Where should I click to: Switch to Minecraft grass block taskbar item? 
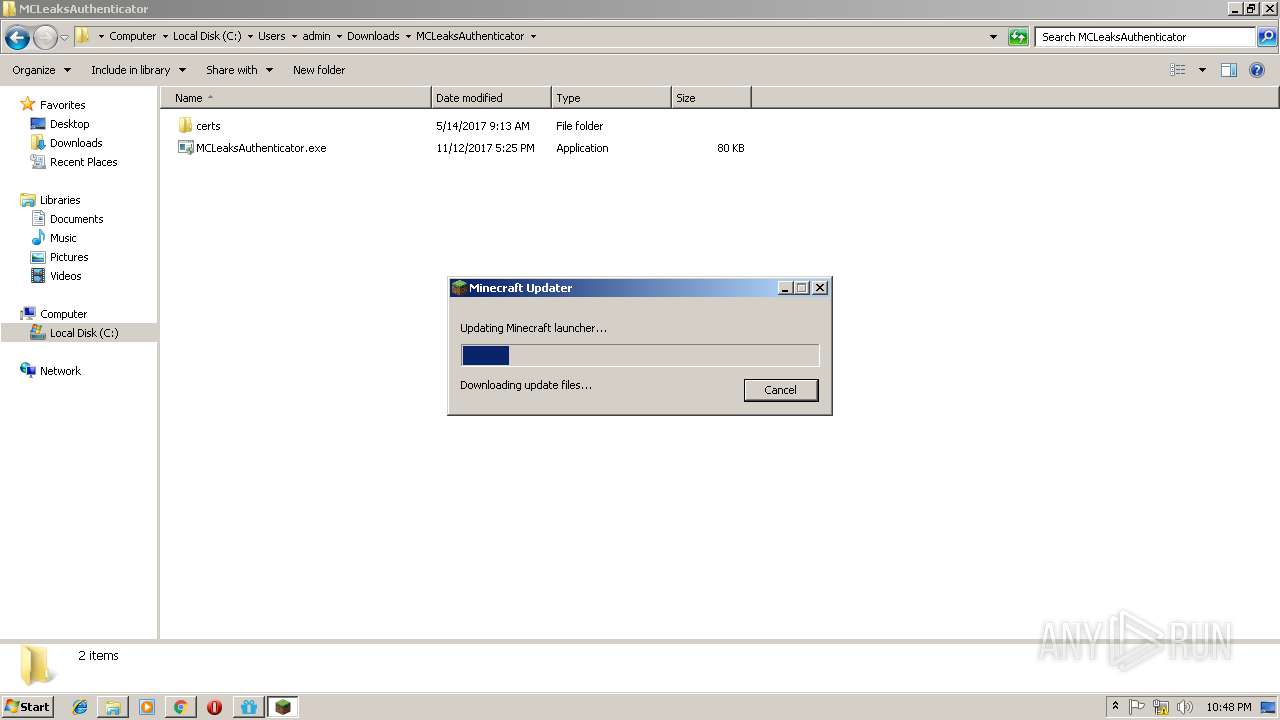pos(283,707)
